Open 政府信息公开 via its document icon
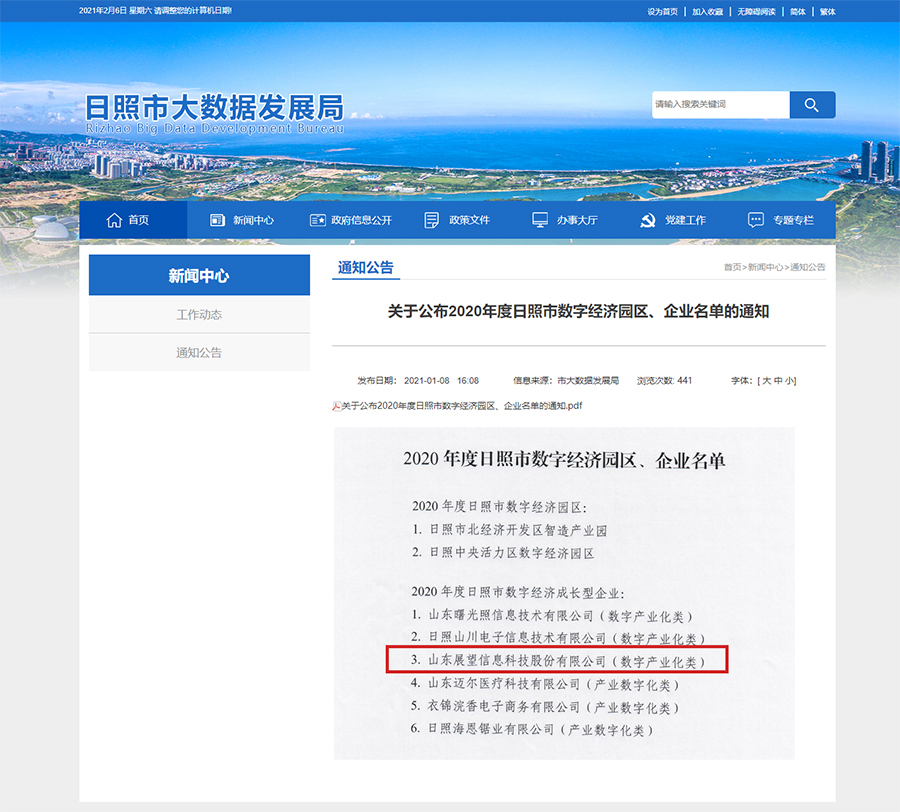The height and width of the screenshot is (812, 900). (x=319, y=220)
